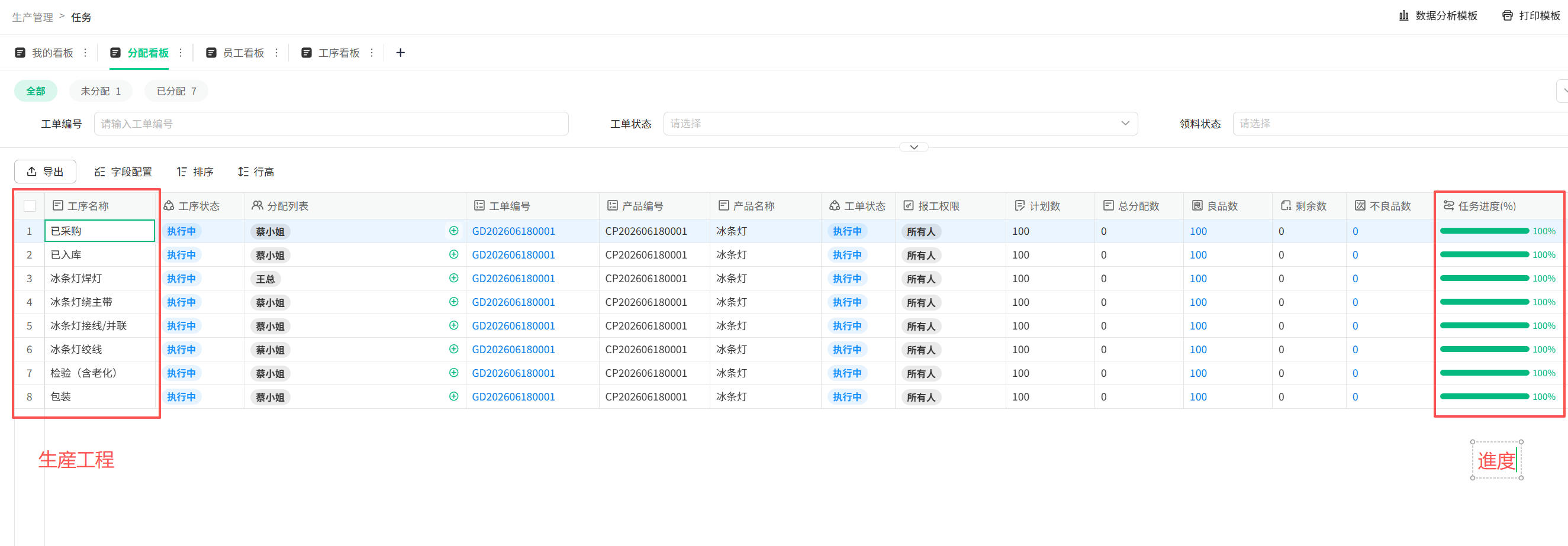
Task: Switch to 分配看板 tab
Action: (139, 53)
